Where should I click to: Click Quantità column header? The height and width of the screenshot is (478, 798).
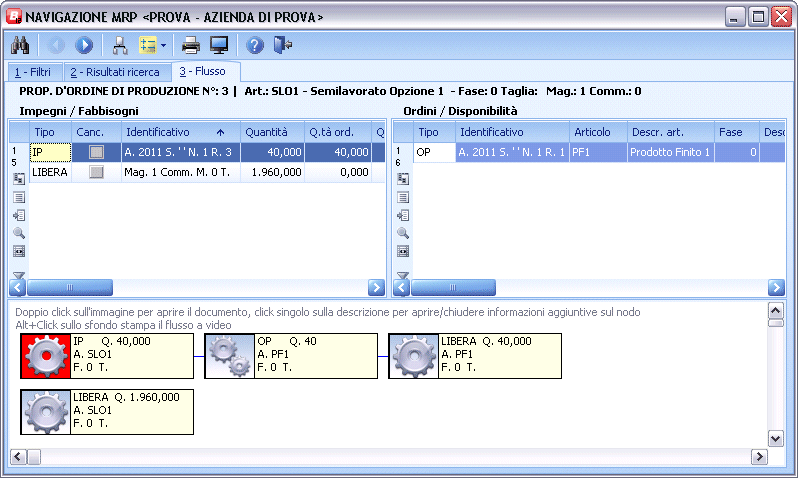click(272, 132)
